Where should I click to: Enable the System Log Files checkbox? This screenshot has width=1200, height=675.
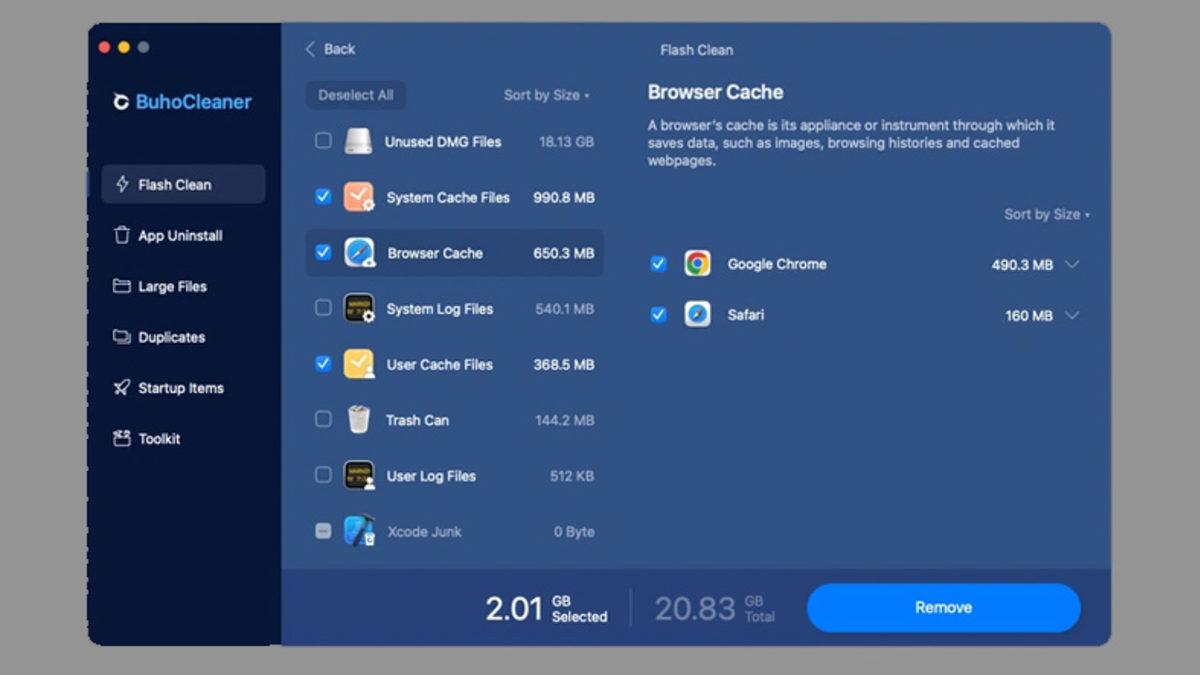(323, 309)
